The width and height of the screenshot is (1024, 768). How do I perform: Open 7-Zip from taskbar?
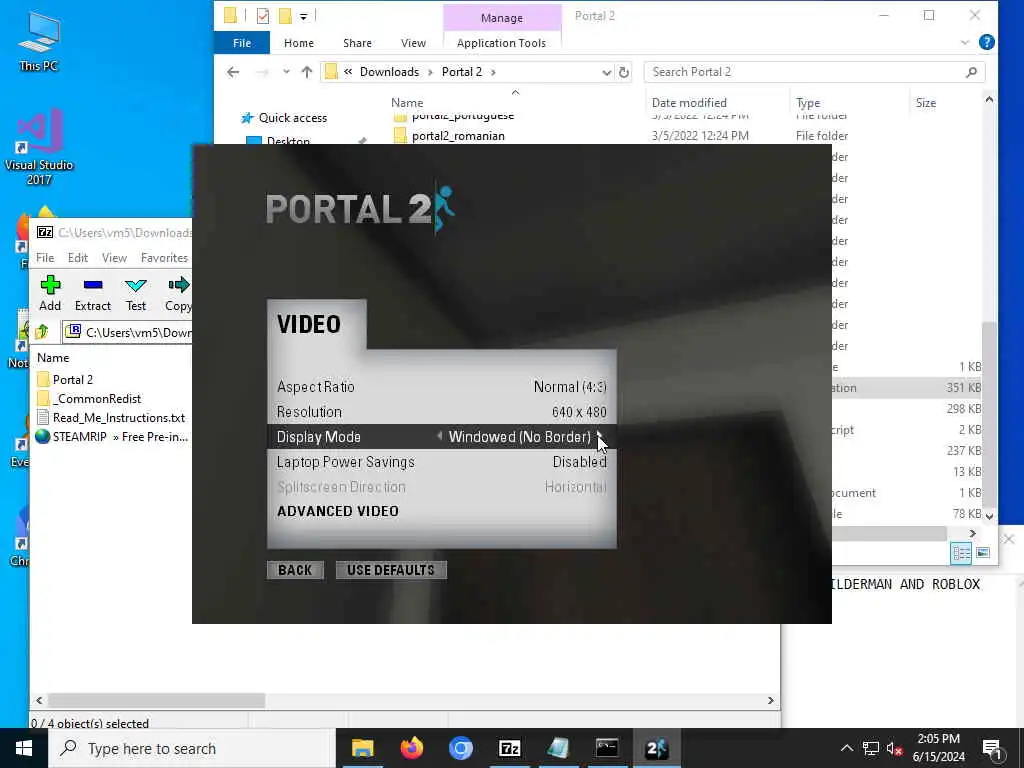click(509, 748)
